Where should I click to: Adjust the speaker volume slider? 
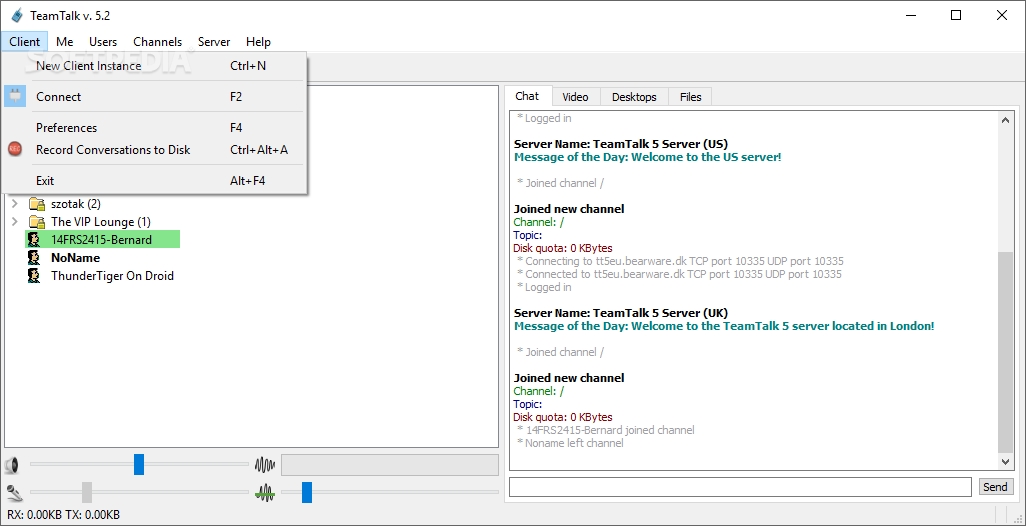tap(139, 465)
